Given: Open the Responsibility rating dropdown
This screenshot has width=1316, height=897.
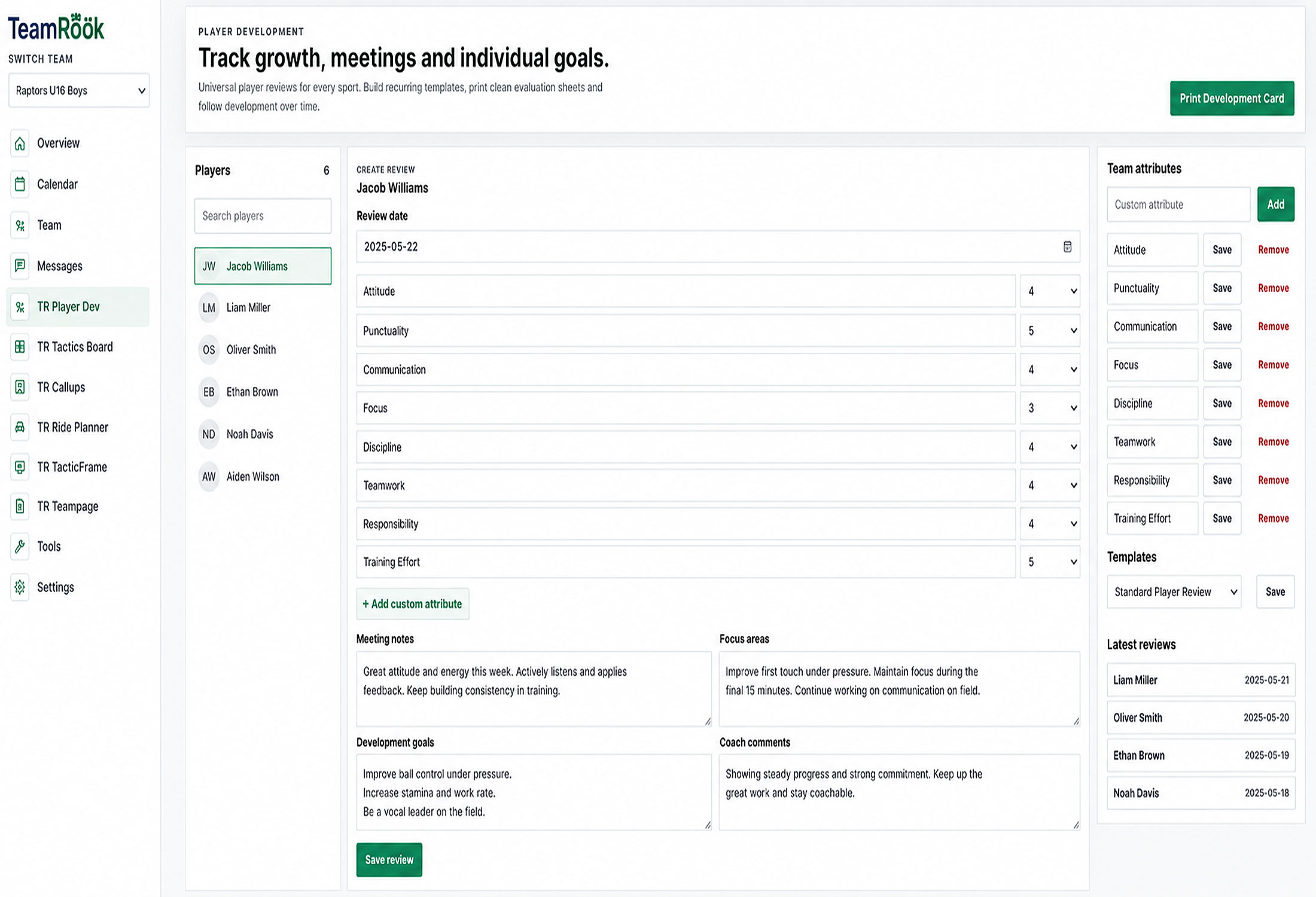Looking at the screenshot, I should point(1050,524).
